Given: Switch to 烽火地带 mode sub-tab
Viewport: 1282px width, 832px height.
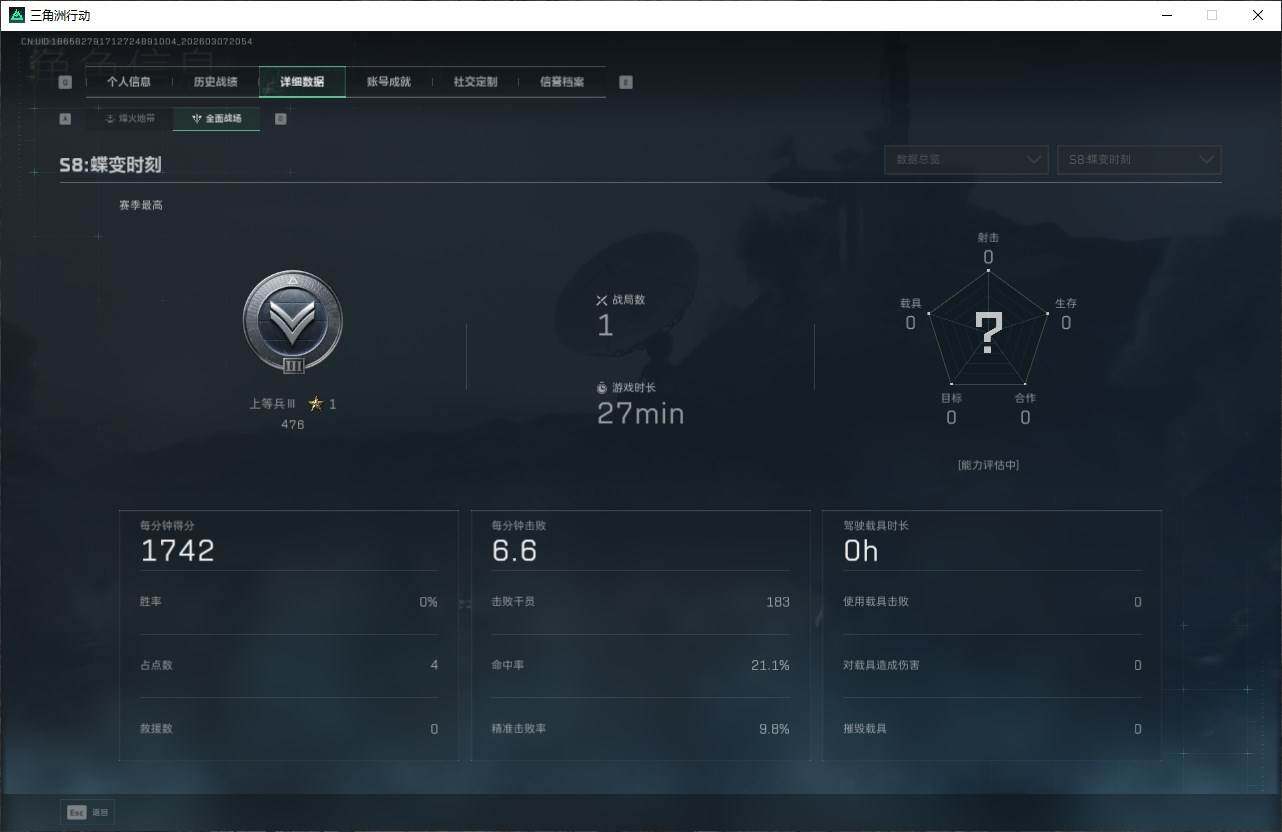Looking at the screenshot, I should pyautogui.click(x=130, y=118).
